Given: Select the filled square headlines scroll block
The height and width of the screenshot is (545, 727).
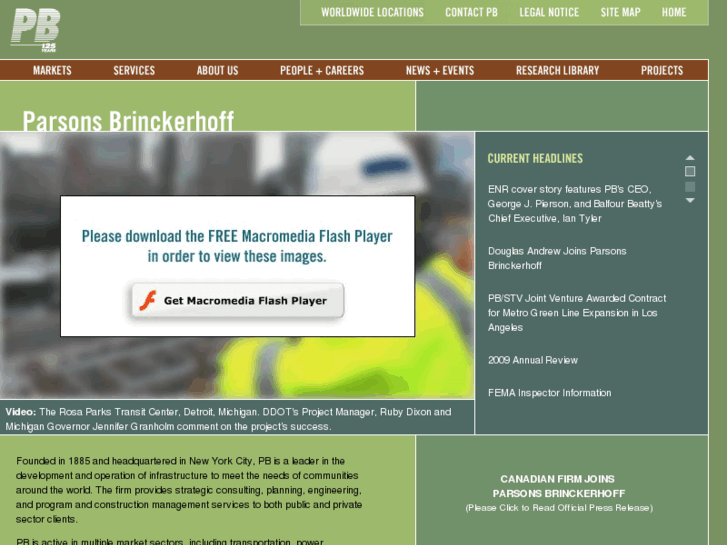Looking at the screenshot, I should coord(690,186).
